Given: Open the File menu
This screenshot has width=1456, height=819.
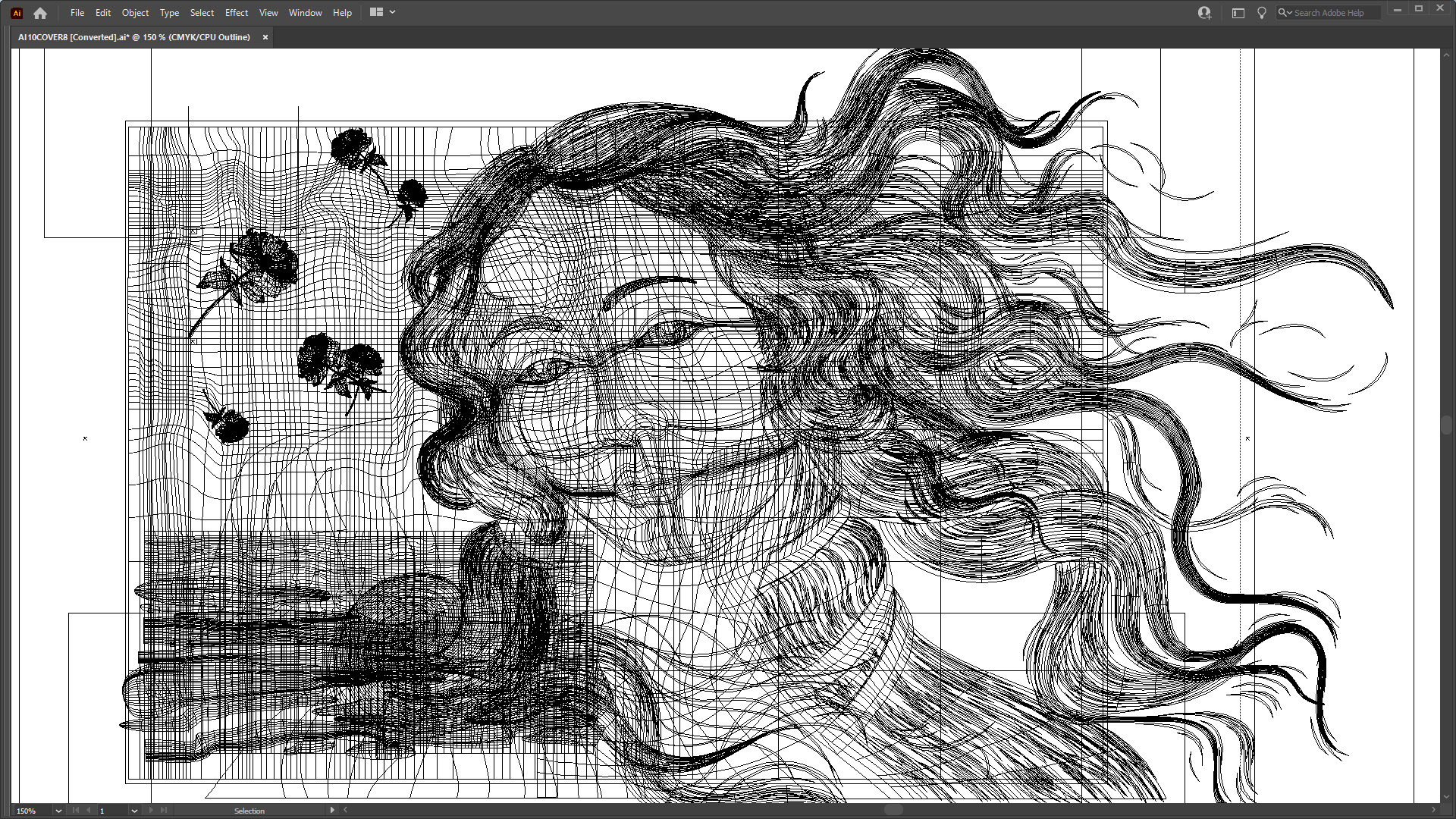Looking at the screenshot, I should 77,13.
